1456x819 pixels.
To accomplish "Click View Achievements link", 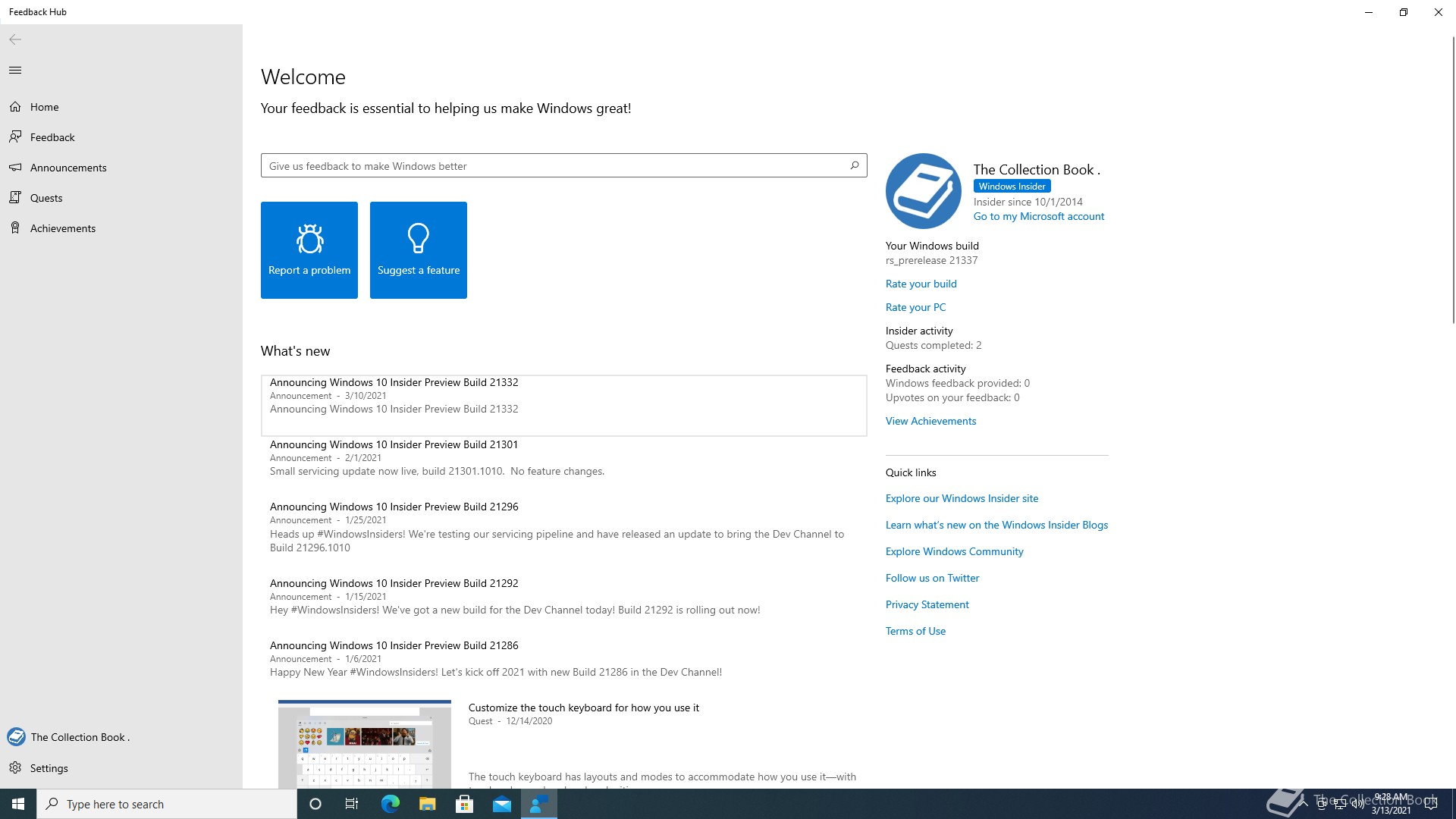I will [x=930, y=421].
